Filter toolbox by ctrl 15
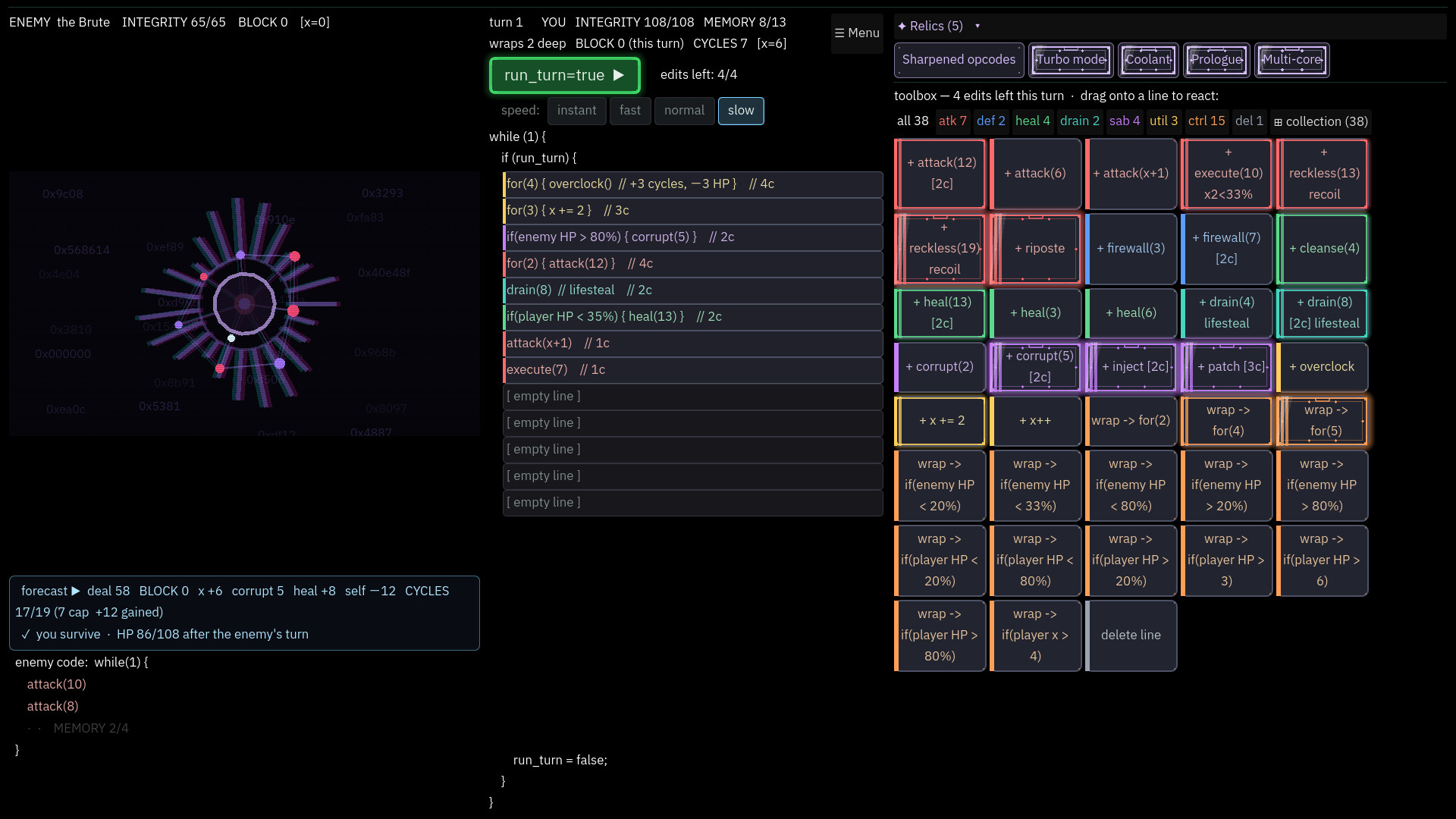1456x819 pixels. pyautogui.click(x=1207, y=121)
